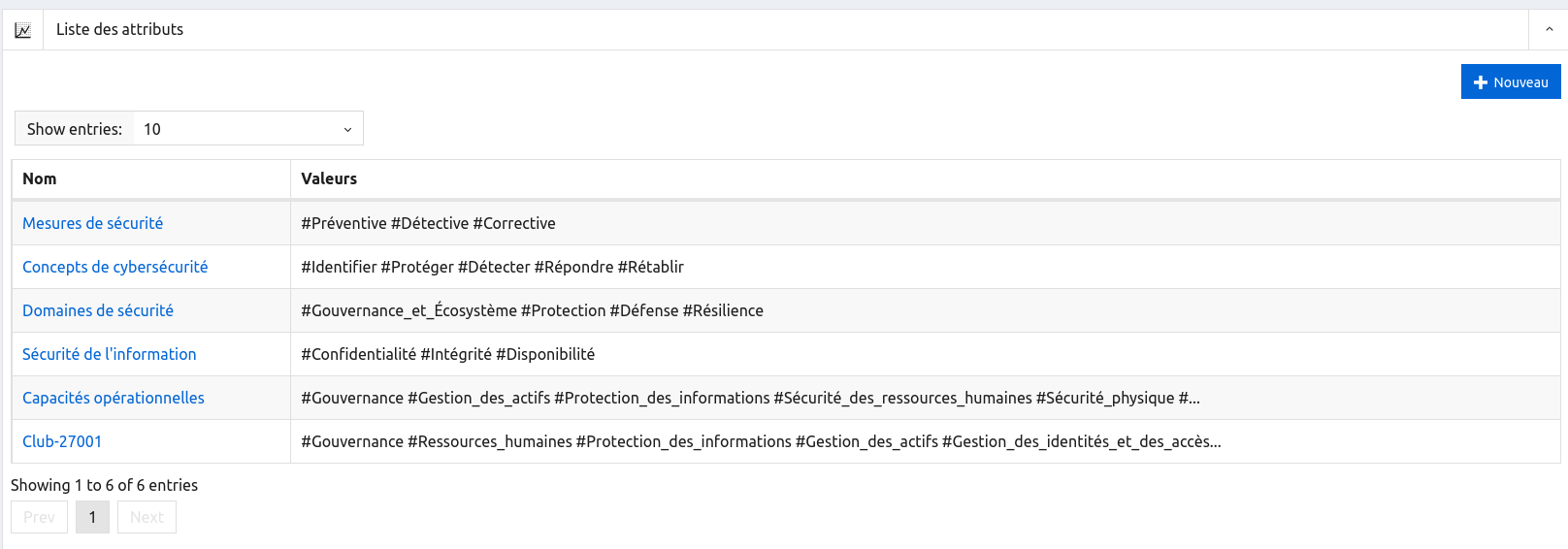Sort the table by the Valeurs column
This screenshot has width=1568, height=549.
tap(329, 178)
